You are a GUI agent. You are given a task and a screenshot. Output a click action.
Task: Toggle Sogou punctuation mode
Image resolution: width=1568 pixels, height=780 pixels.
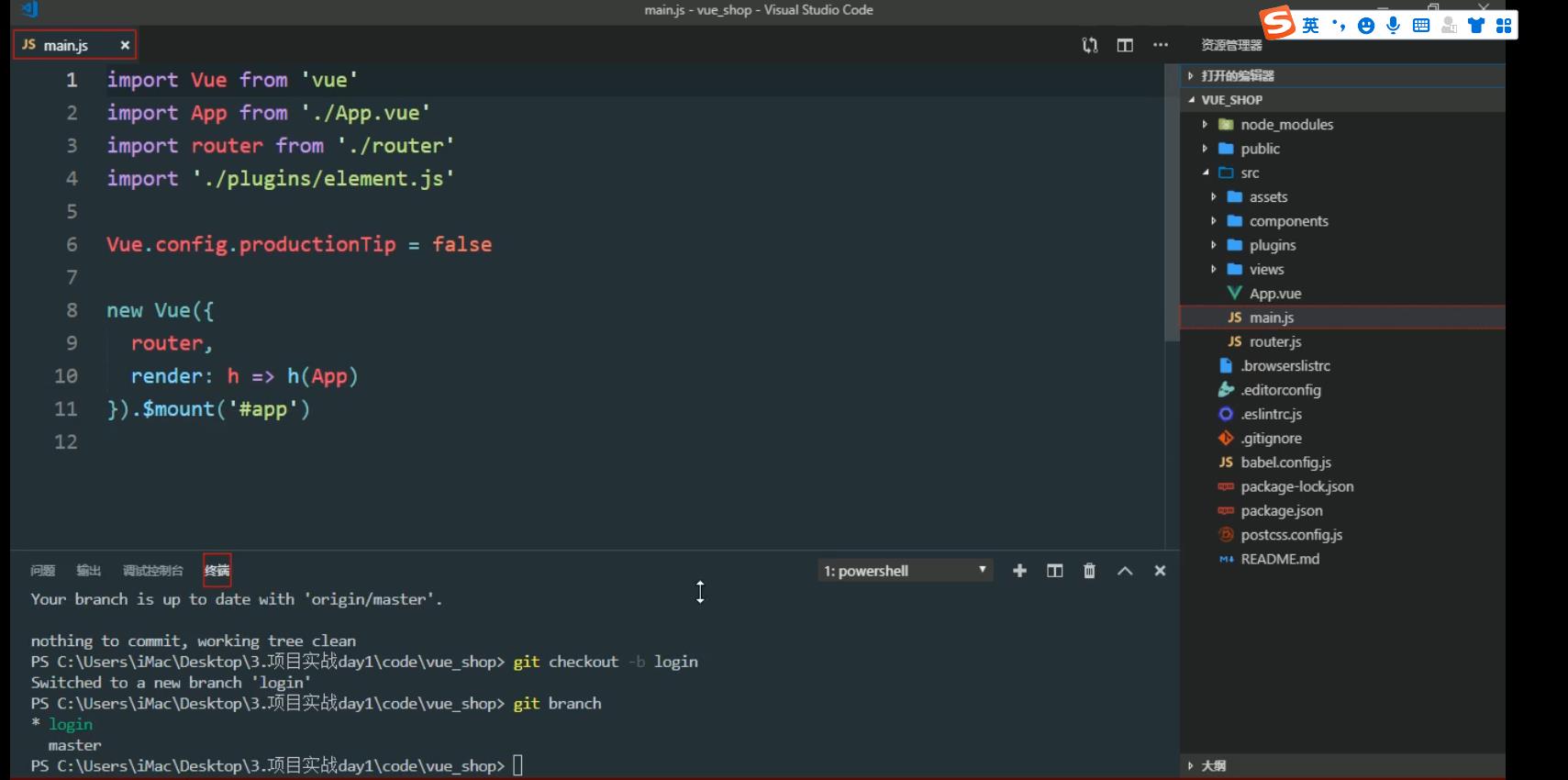[1339, 26]
